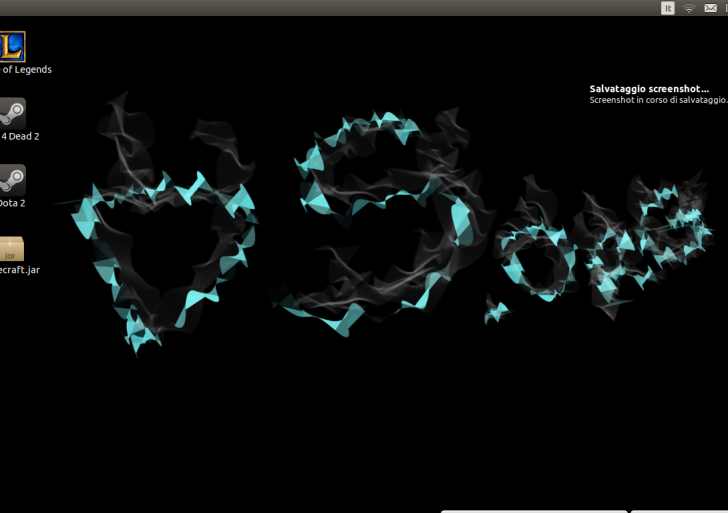Click the narrower bottom-right window edge
728x513 pixels.
coord(679,510)
